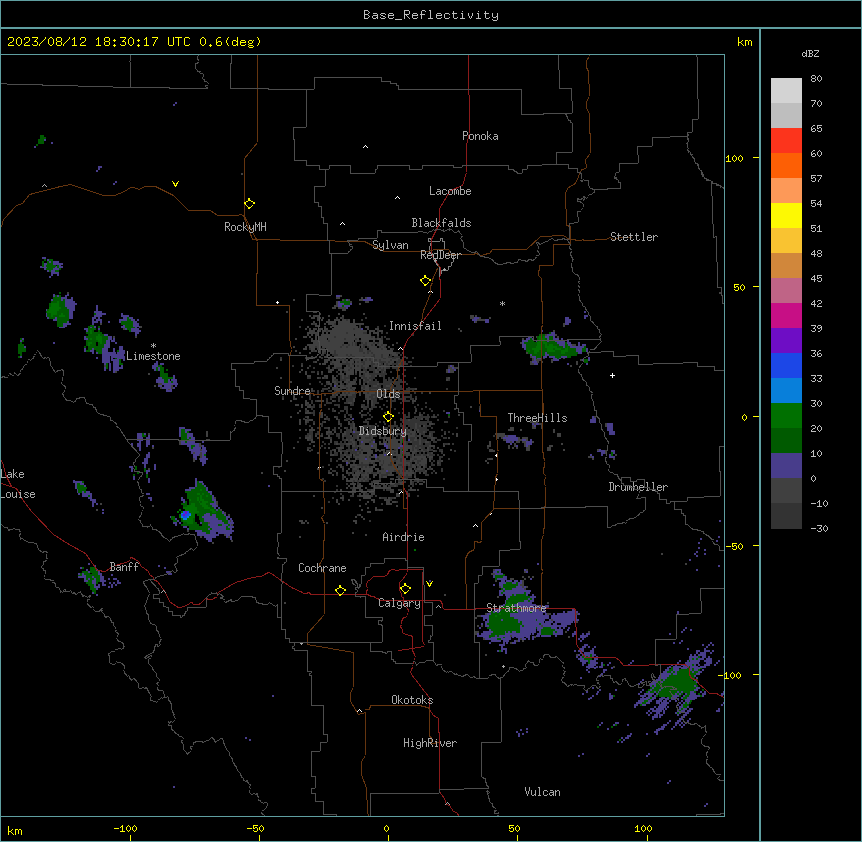Click the Limestone label
The image size is (862, 842).
pos(153,356)
